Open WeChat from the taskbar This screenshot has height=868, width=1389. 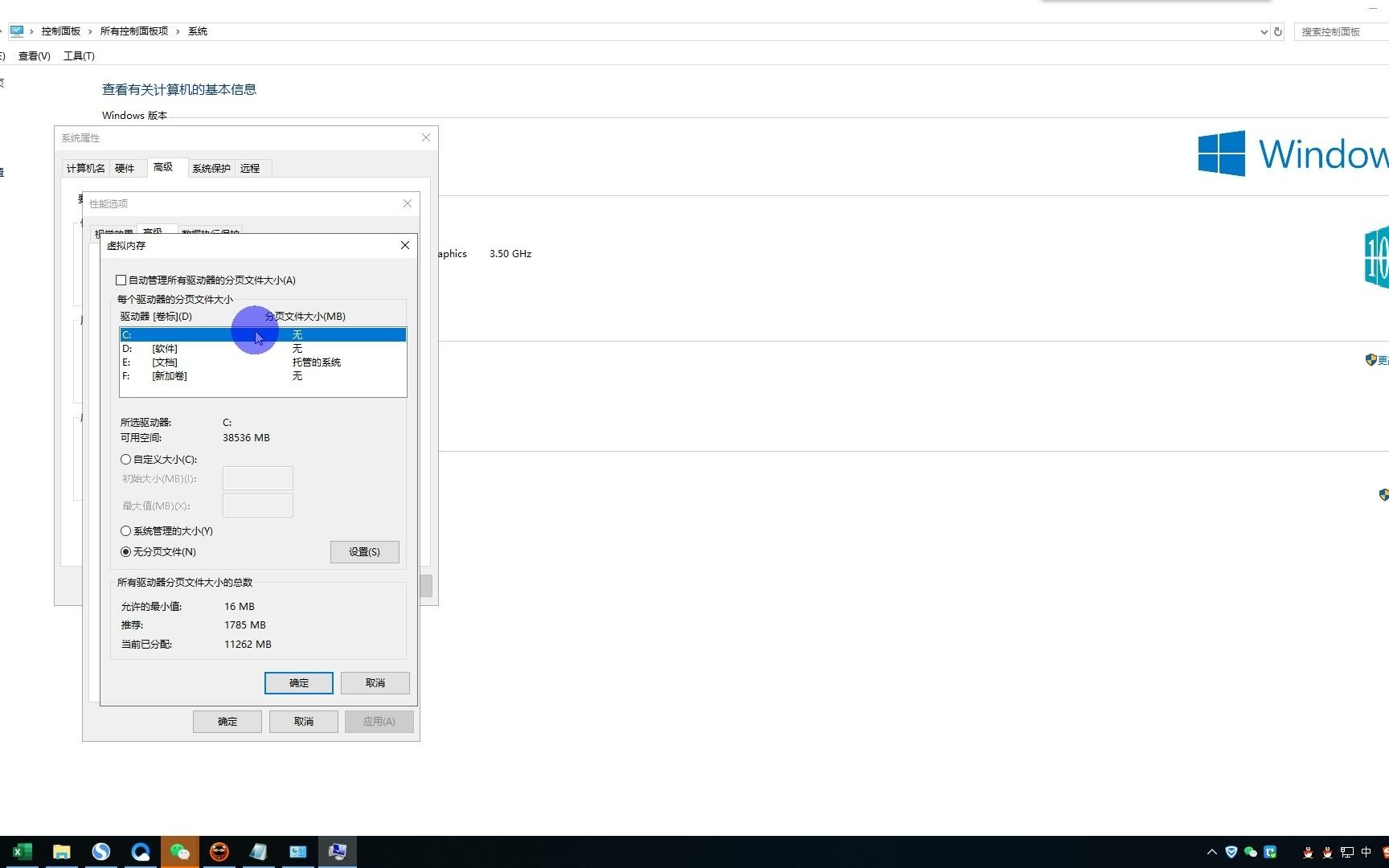coord(179,852)
